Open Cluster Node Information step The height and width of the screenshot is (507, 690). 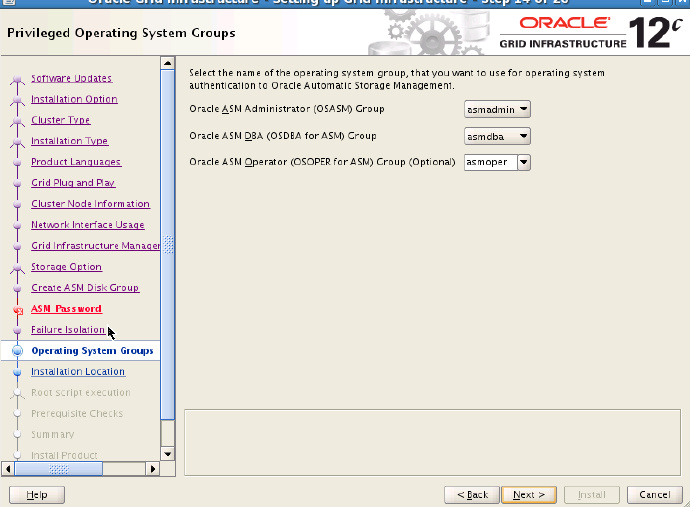tap(90, 204)
